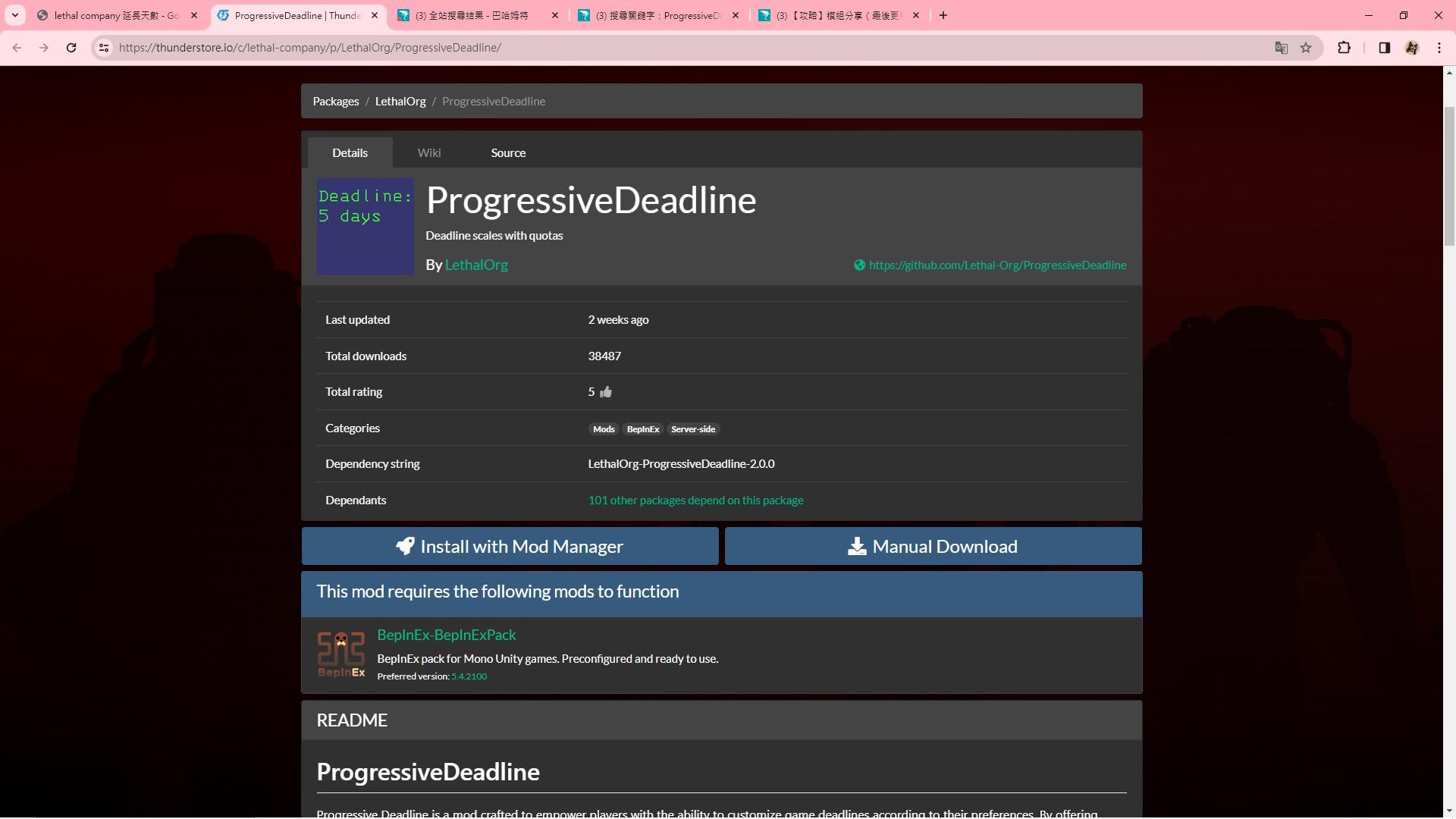Open the tab search dropdown arrow
Viewport: 1456px width, 819px height.
(14, 15)
